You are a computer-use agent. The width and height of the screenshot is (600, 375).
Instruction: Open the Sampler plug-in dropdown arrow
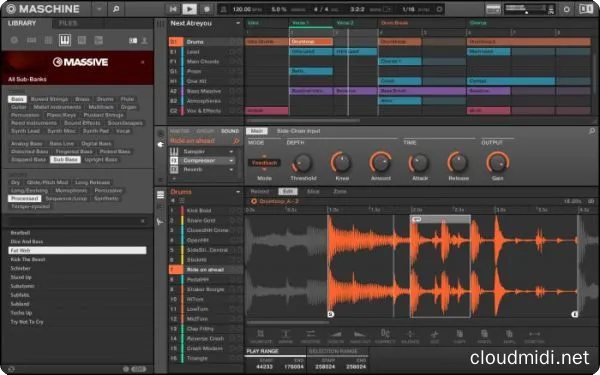click(231, 152)
